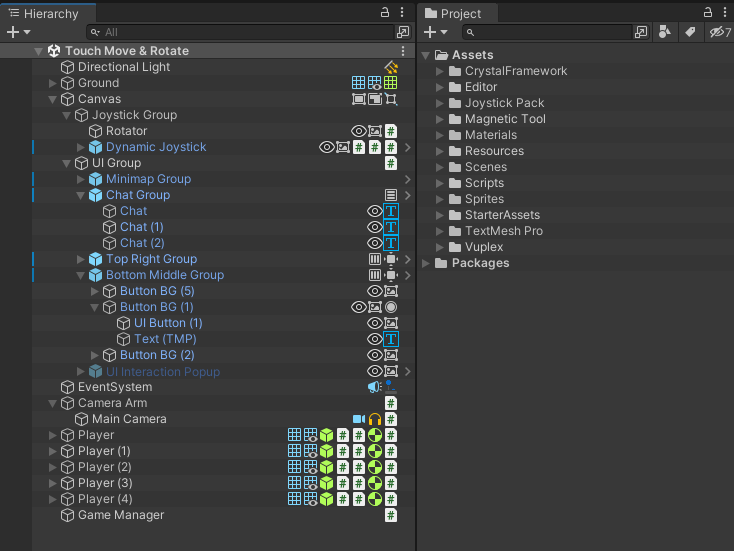Screen dimensions: 734x551
Task: Toggle eye icon on UI Button (1) row
Action: pyautogui.click(x=374, y=323)
